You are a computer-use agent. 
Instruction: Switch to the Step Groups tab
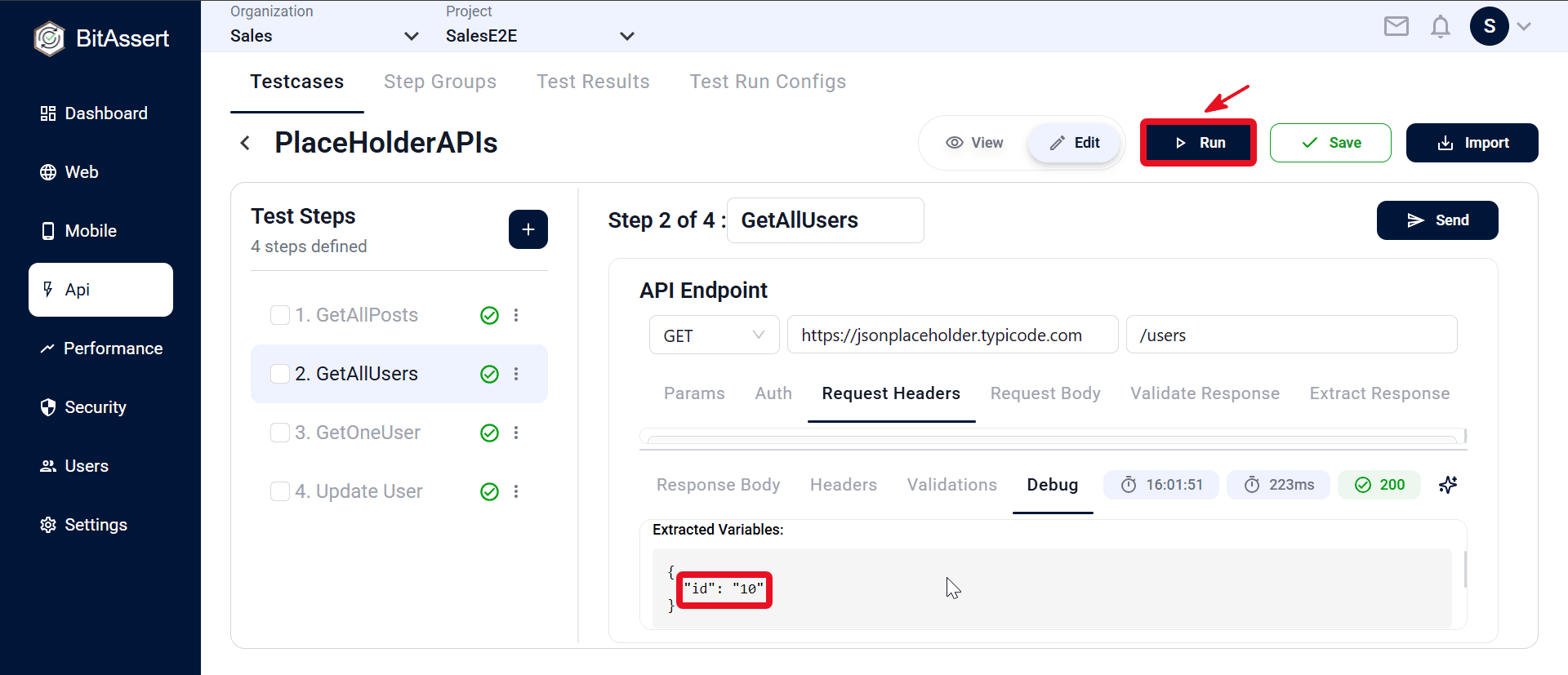[440, 82]
